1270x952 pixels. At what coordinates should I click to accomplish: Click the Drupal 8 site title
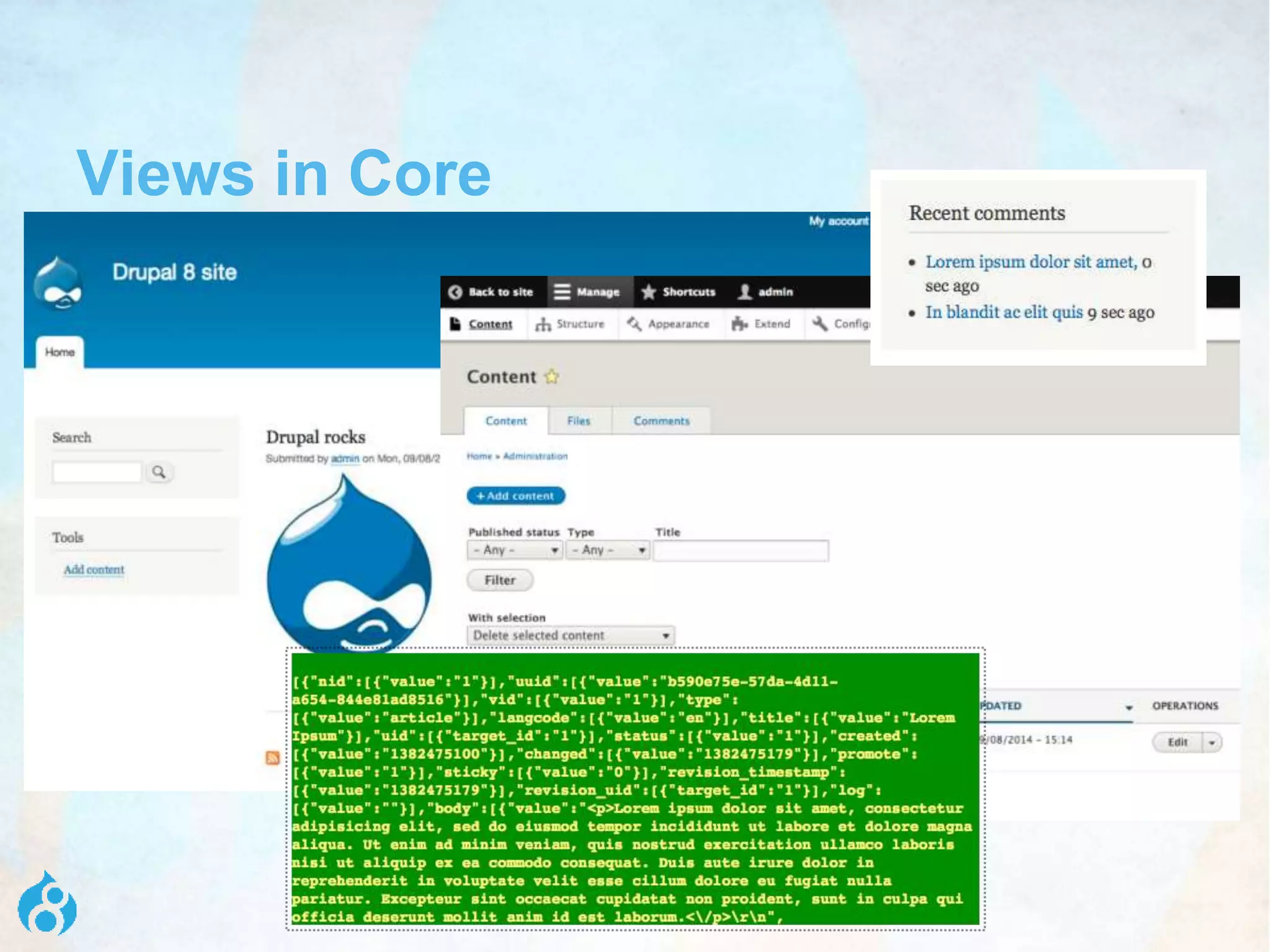(x=174, y=272)
